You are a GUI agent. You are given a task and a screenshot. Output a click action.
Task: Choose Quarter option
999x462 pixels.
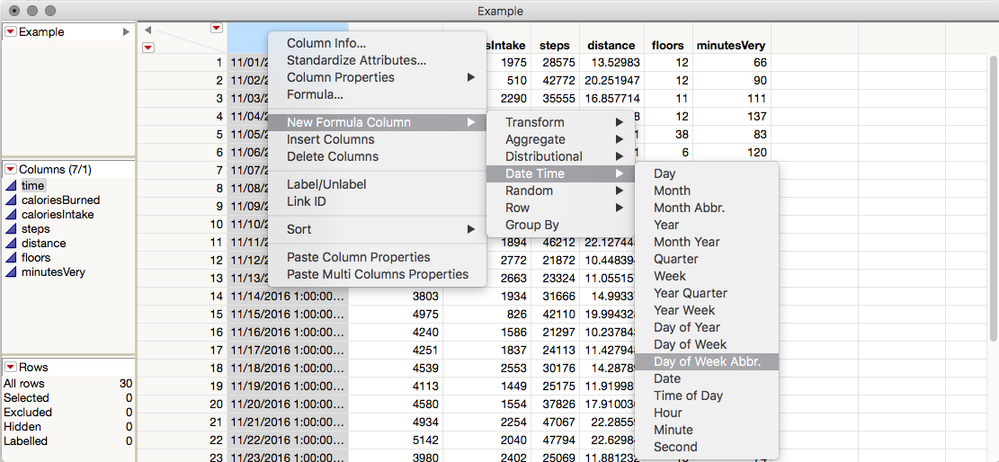[x=707, y=259]
